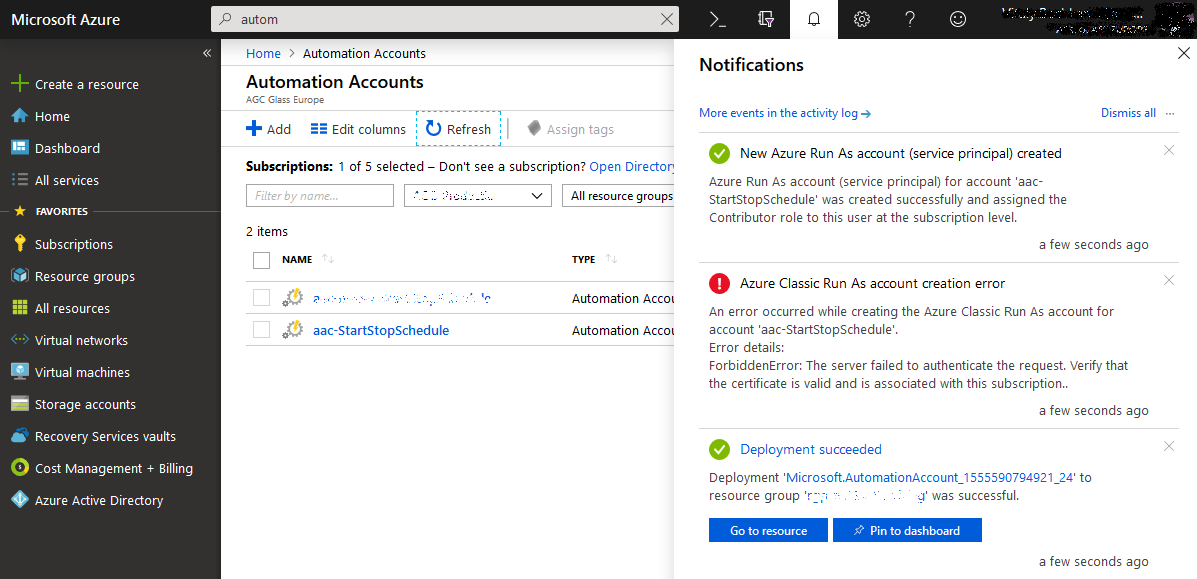Open Resource groups favorite

[73, 277]
